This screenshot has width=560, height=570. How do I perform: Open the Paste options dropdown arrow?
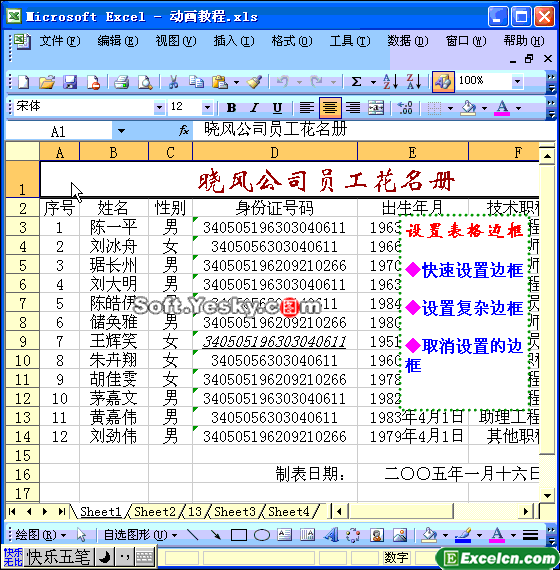pyautogui.click(x=236, y=83)
